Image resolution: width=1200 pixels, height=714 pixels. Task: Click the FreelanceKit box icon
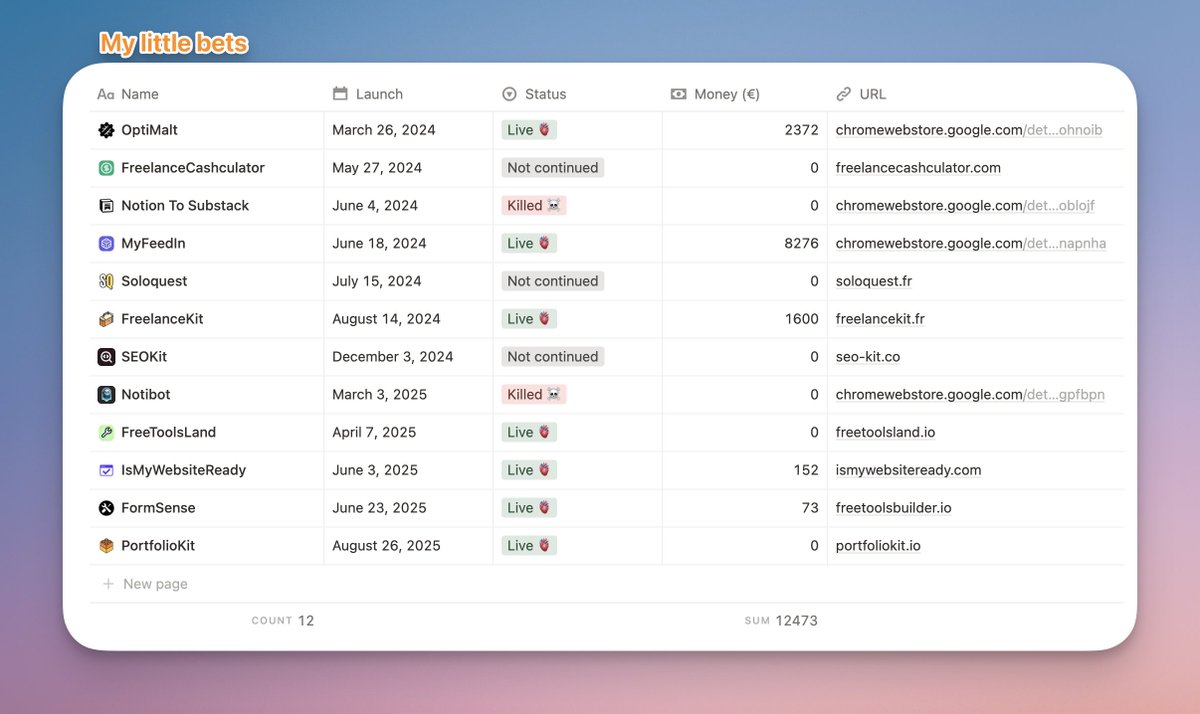coord(106,319)
